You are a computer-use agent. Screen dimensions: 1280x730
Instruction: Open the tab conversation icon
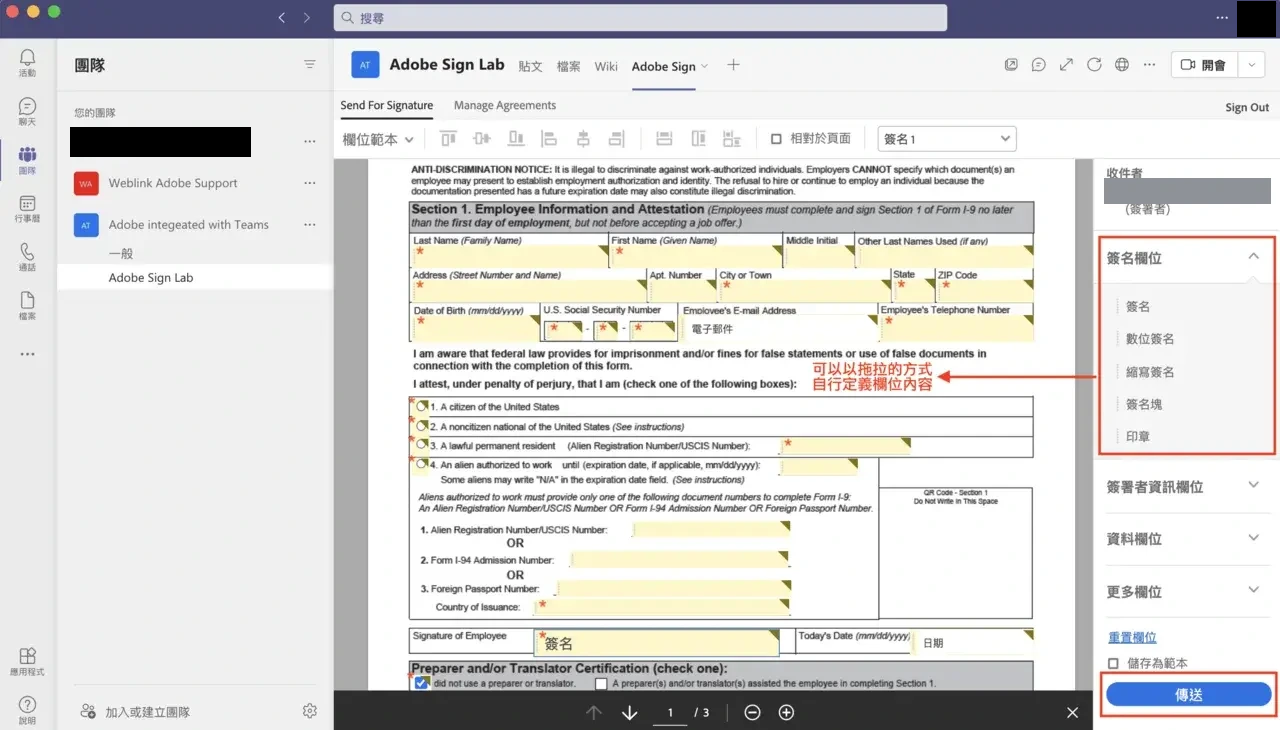pos(1039,65)
